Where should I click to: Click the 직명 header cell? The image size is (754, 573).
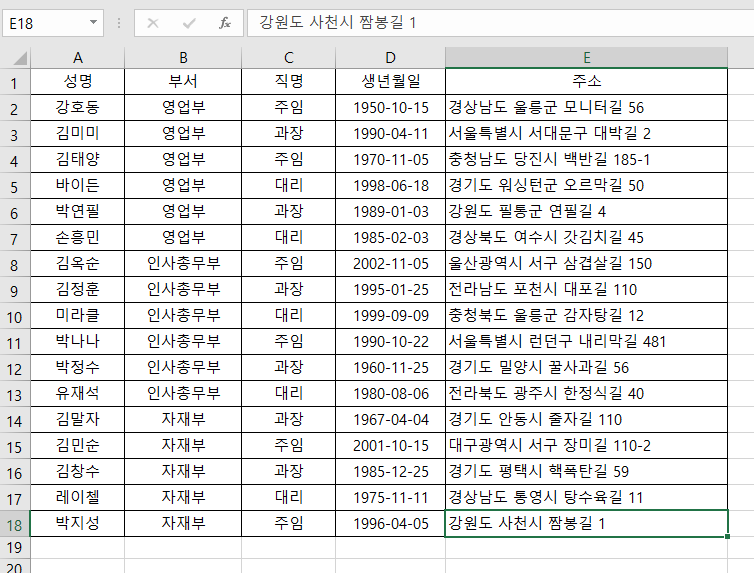pos(288,81)
